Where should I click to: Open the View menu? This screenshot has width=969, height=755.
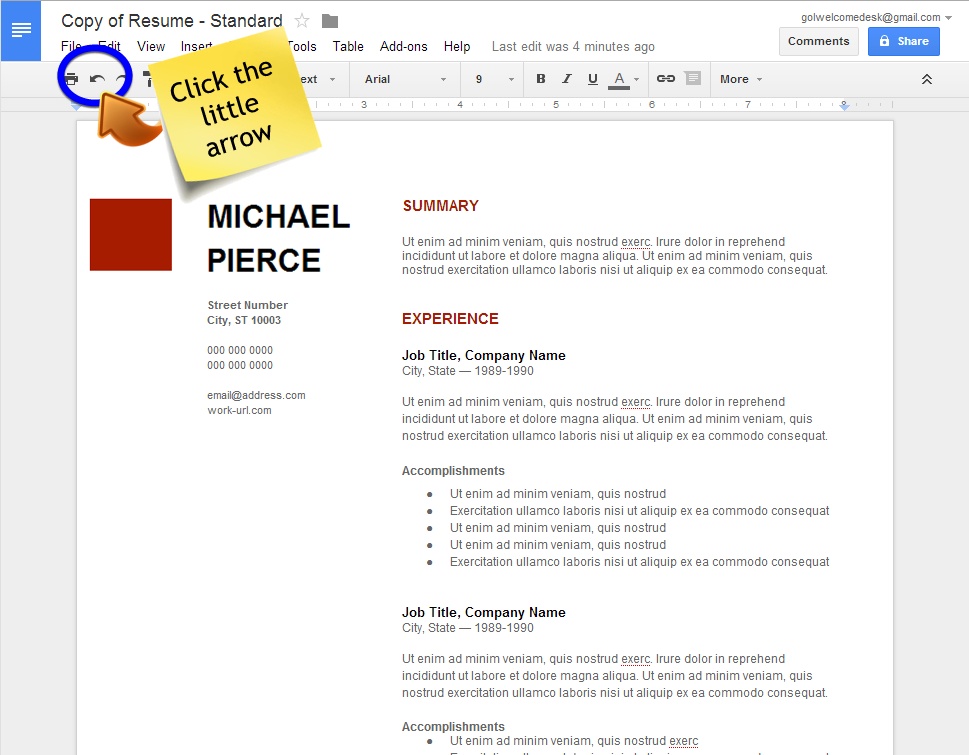(151, 46)
